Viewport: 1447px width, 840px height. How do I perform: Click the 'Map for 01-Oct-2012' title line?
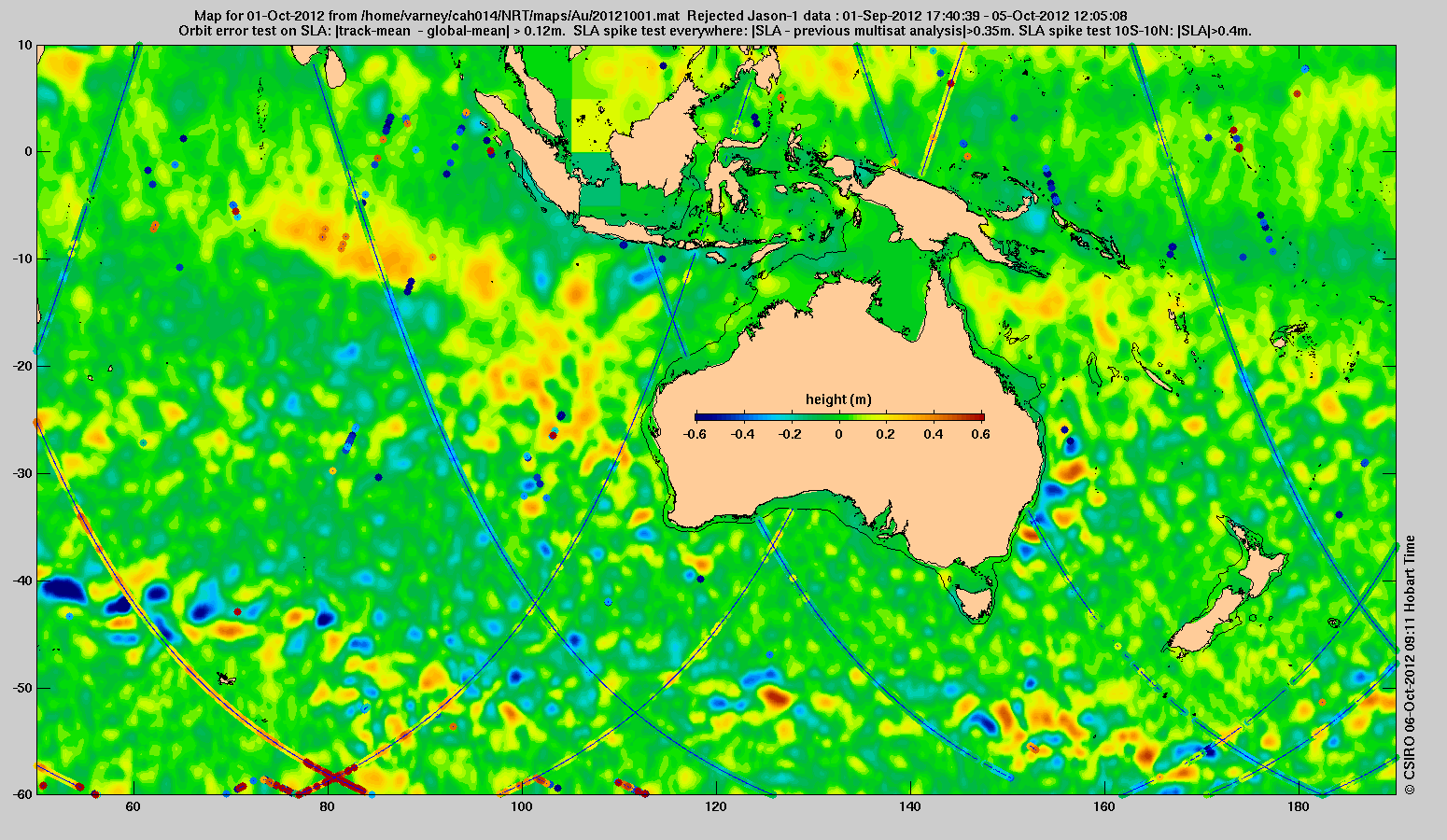pos(660,16)
